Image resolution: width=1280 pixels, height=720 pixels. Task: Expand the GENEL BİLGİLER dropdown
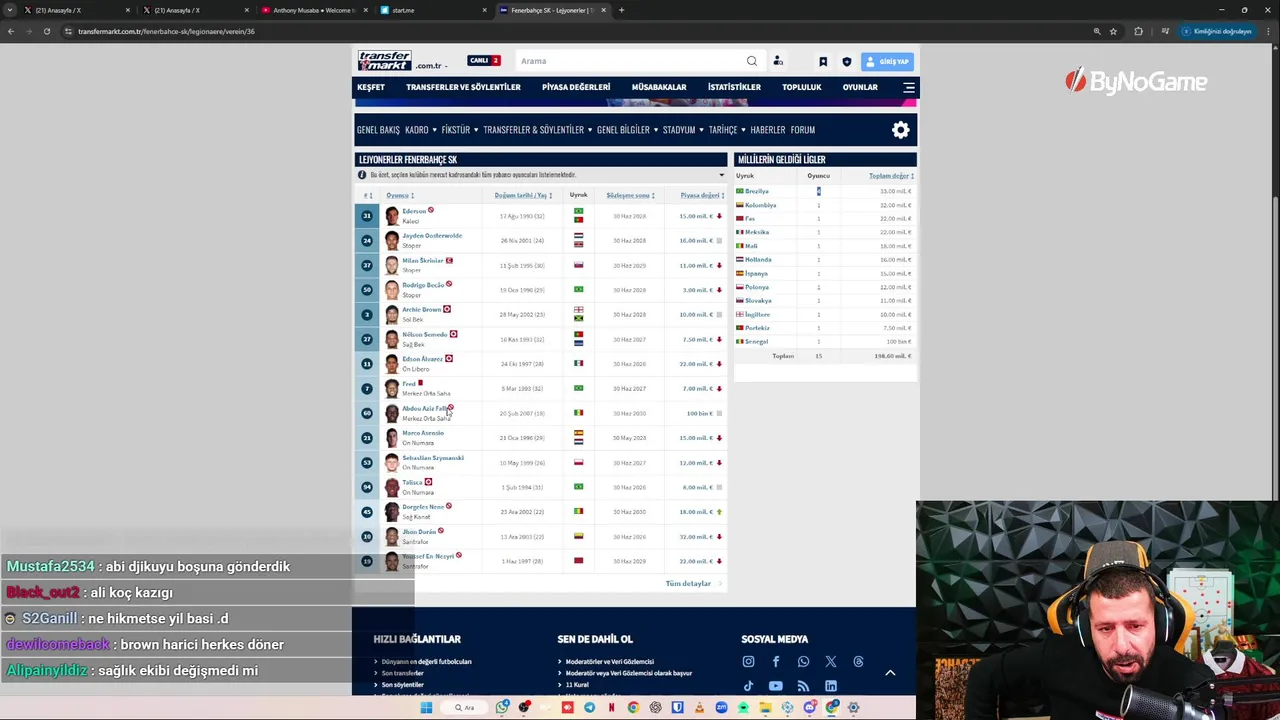[627, 129]
